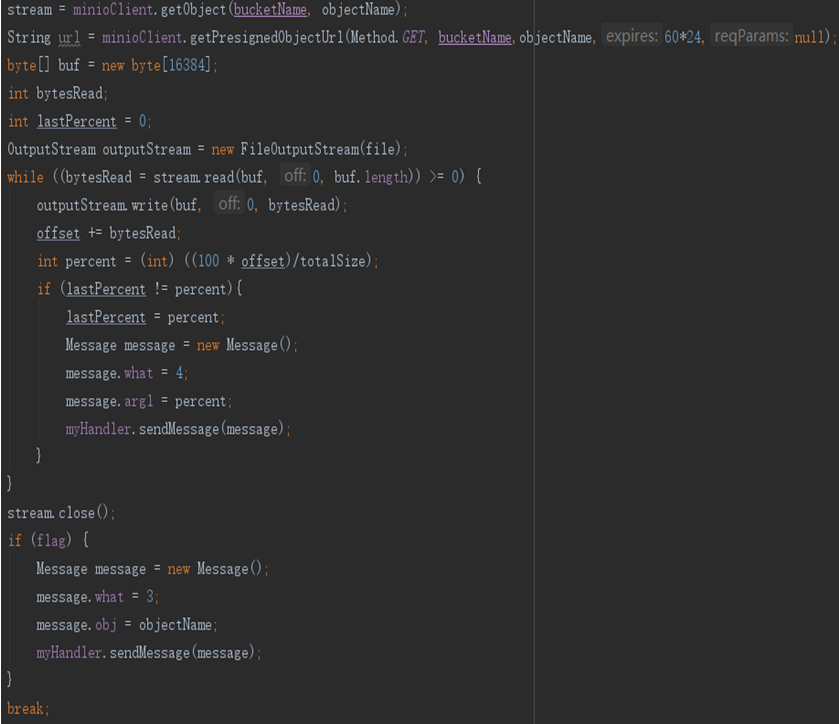Click 'while' keyword of the read loop
The width and height of the screenshot is (839, 724).
[25, 177]
